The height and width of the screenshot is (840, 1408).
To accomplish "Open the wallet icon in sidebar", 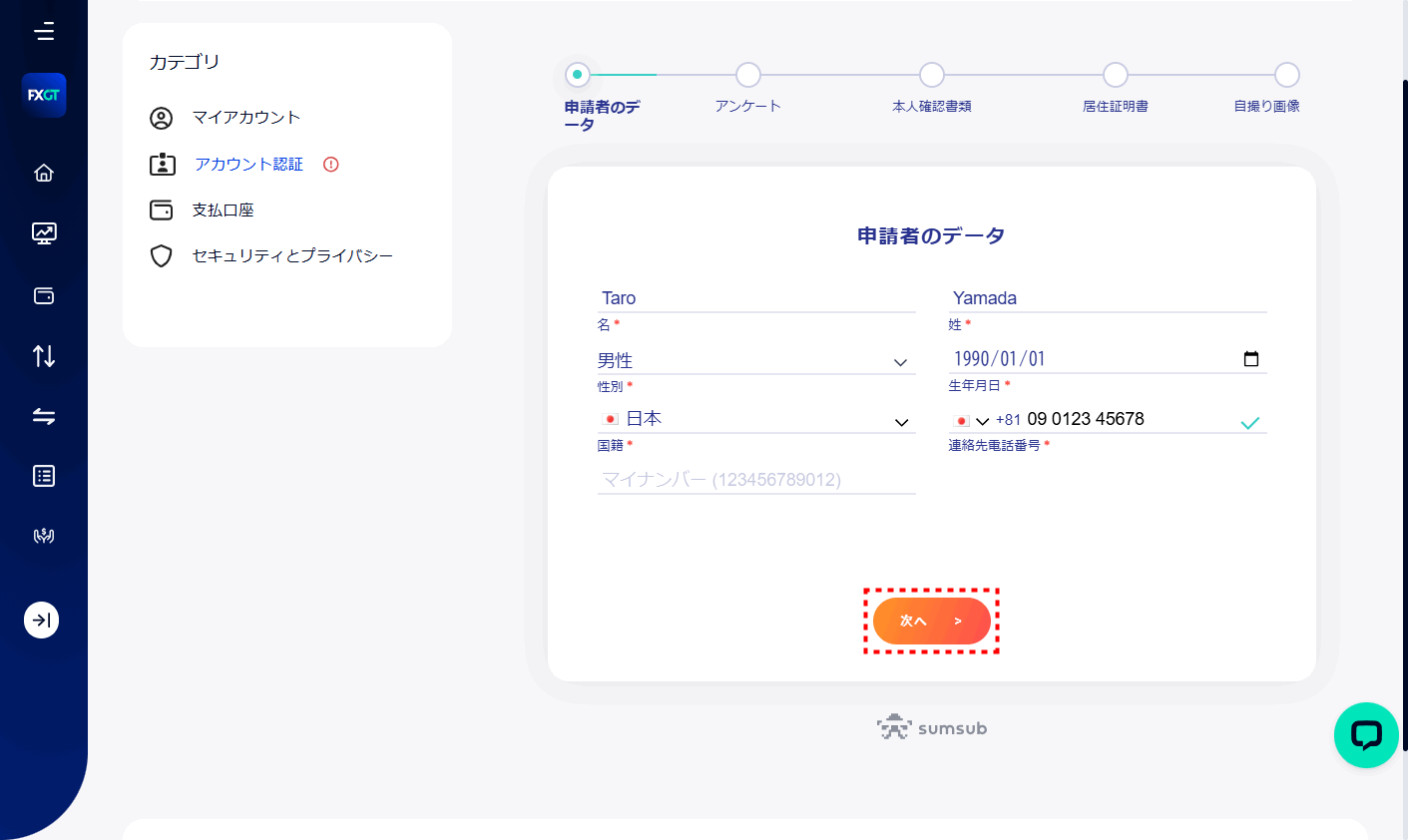I will click(44, 295).
